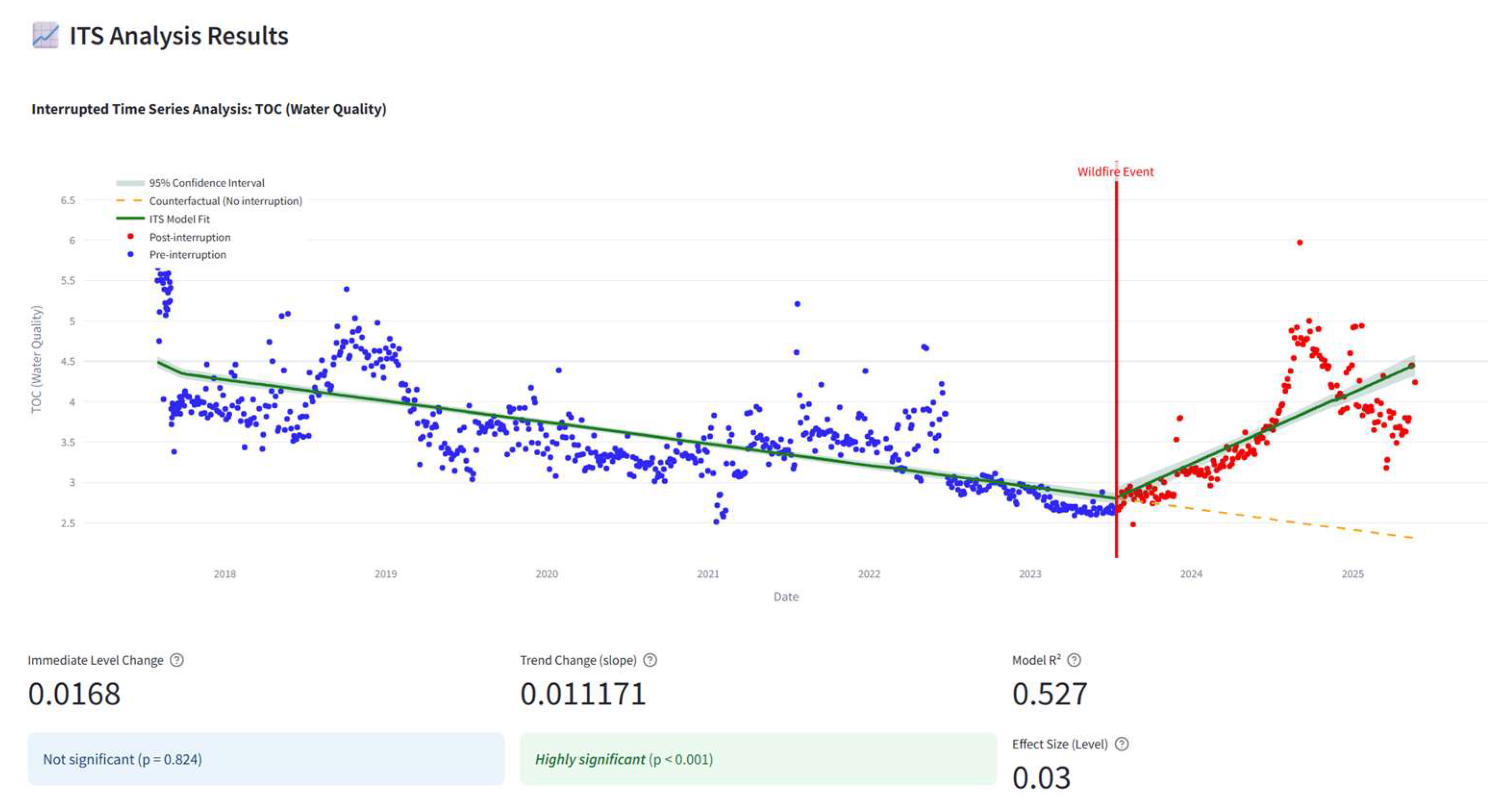
Task: Click the Highly significant (p < 0.001) box
Action: (x=757, y=758)
